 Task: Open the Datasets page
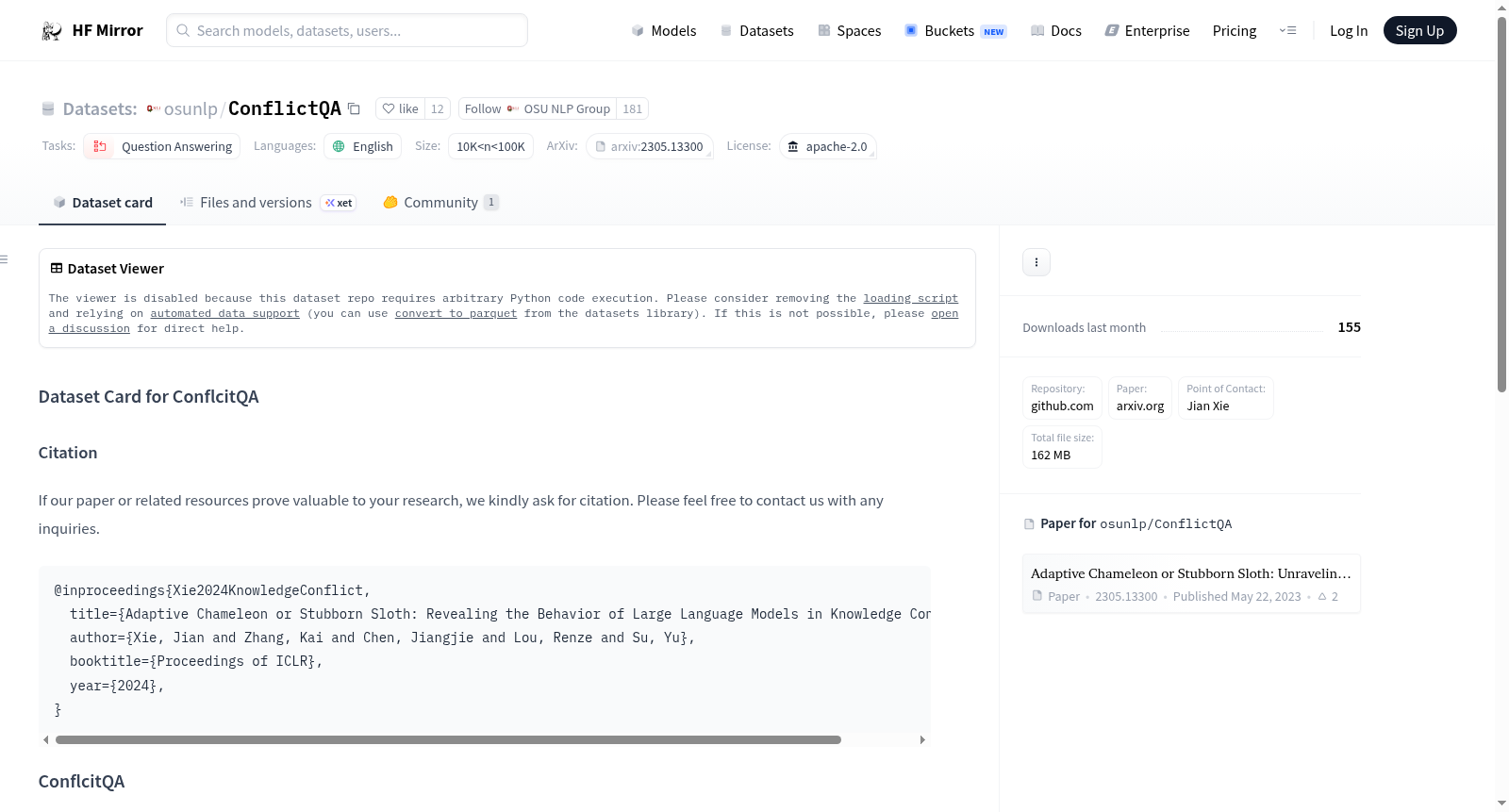pyautogui.click(x=757, y=31)
